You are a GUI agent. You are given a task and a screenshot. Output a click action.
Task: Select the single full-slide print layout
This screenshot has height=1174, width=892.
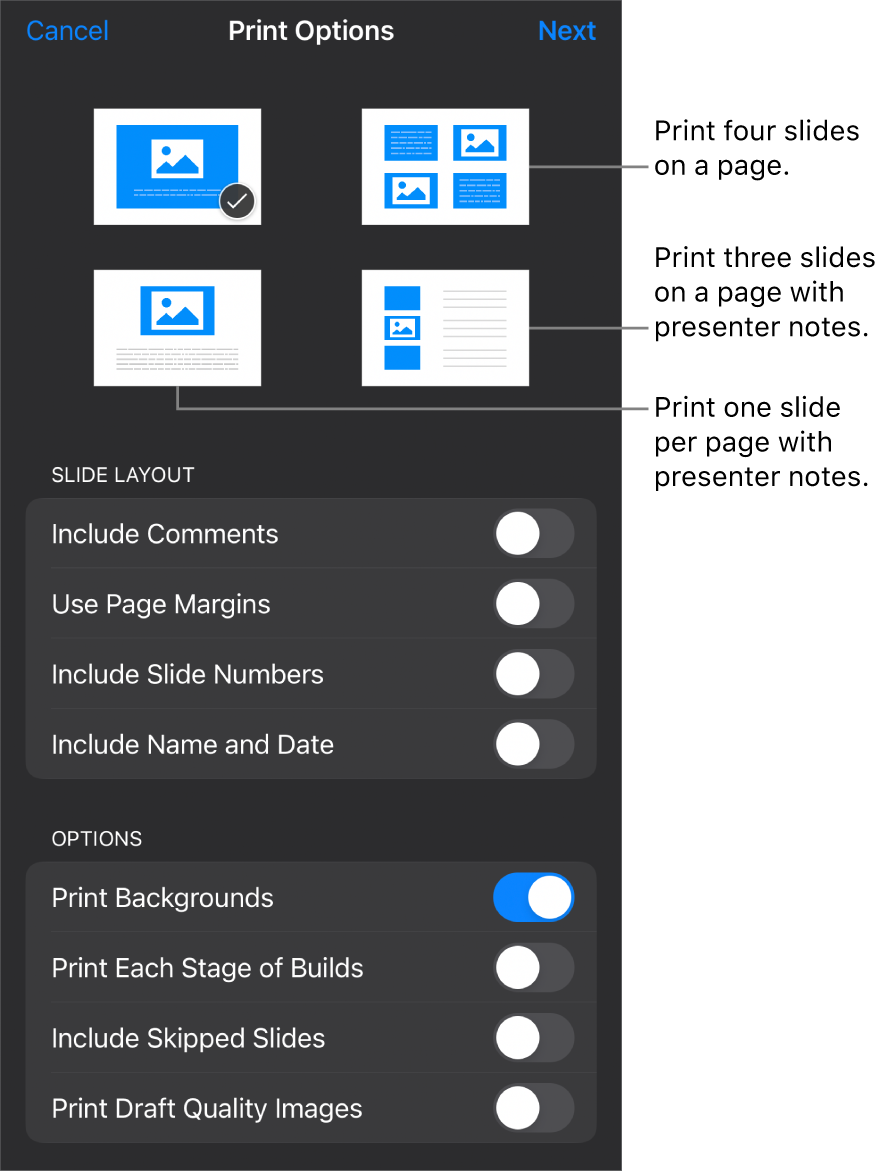177,166
